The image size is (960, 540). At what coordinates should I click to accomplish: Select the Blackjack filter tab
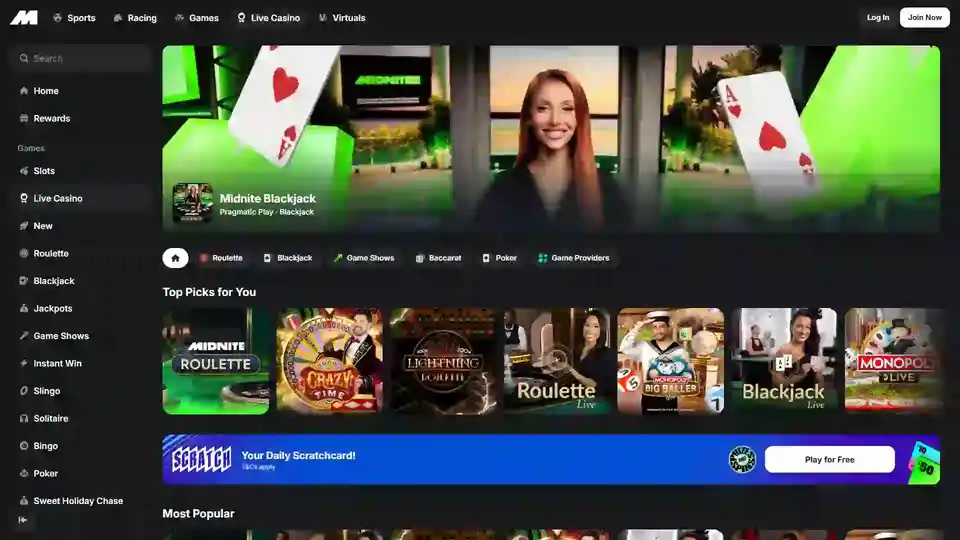(288, 258)
